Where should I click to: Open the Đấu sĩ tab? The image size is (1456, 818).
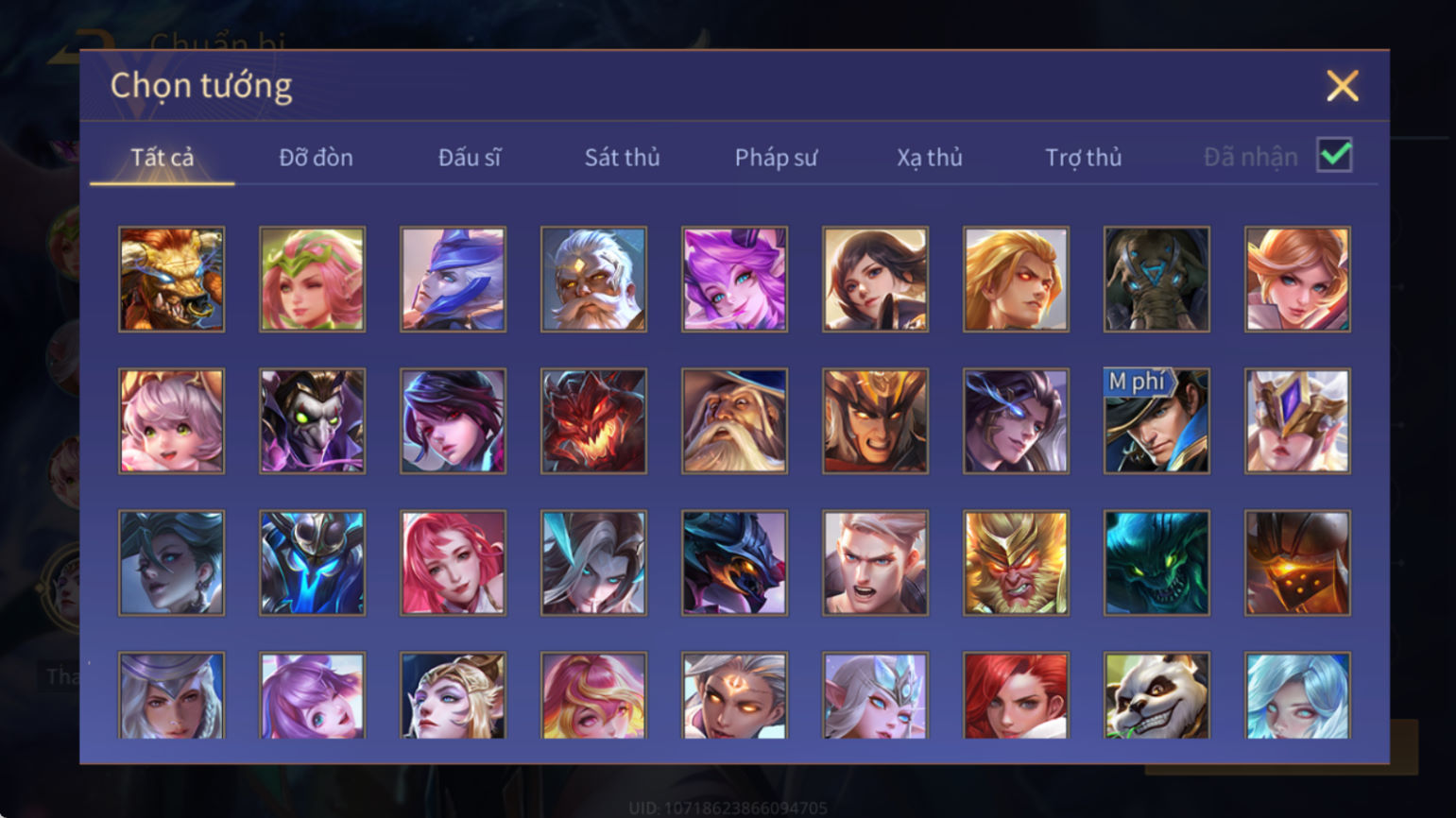(x=469, y=158)
